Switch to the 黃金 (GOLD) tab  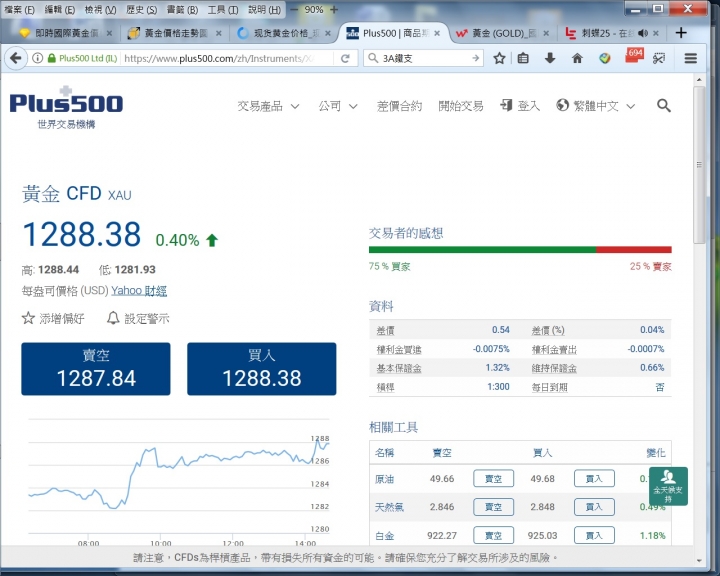coord(501,33)
